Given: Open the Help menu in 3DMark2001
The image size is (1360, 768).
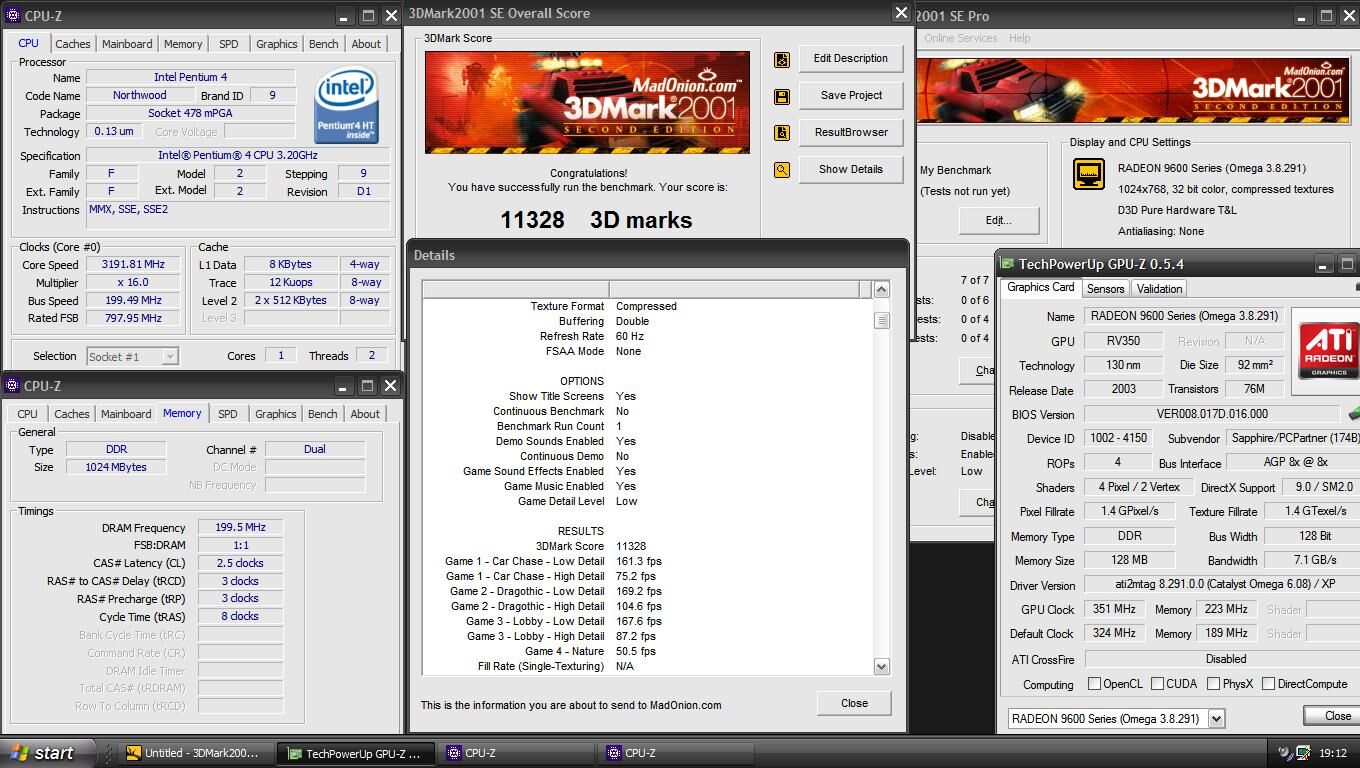Looking at the screenshot, I should [x=1020, y=38].
